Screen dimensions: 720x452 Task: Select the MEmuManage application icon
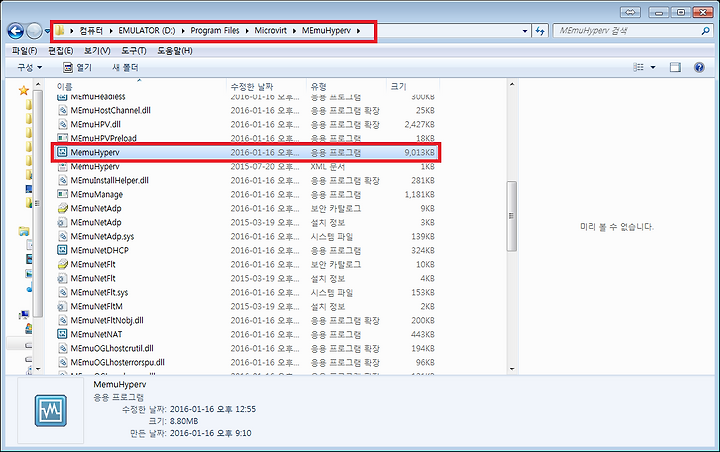click(62, 194)
